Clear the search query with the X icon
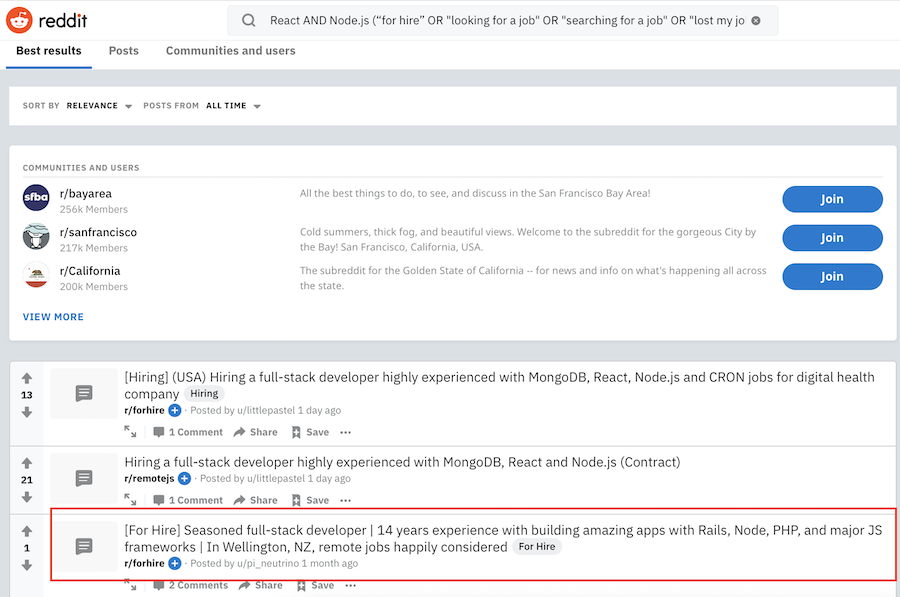The height and width of the screenshot is (597, 900). click(756, 21)
